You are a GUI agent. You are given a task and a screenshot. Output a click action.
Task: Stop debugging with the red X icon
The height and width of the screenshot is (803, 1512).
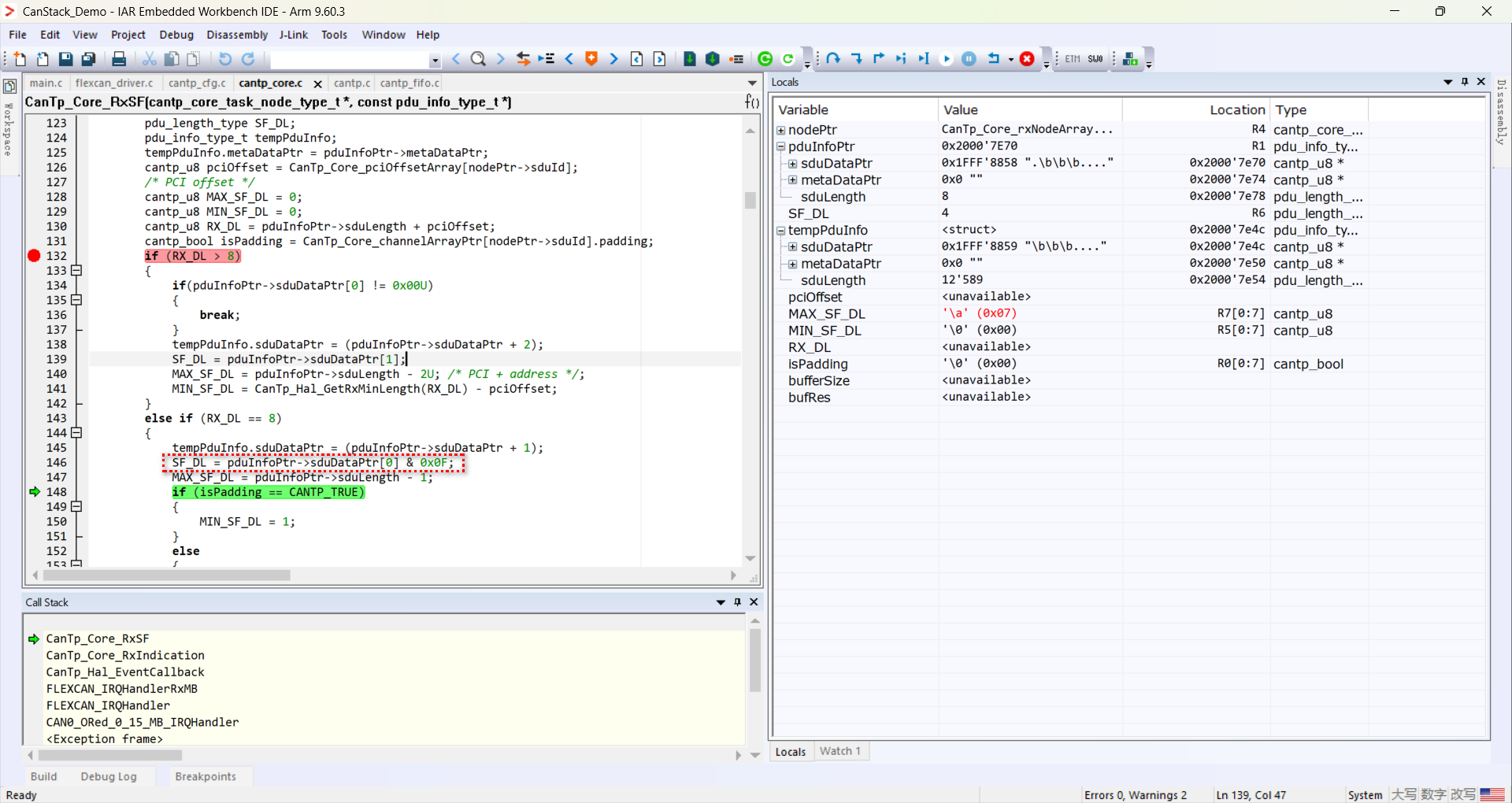click(1027, 59)
